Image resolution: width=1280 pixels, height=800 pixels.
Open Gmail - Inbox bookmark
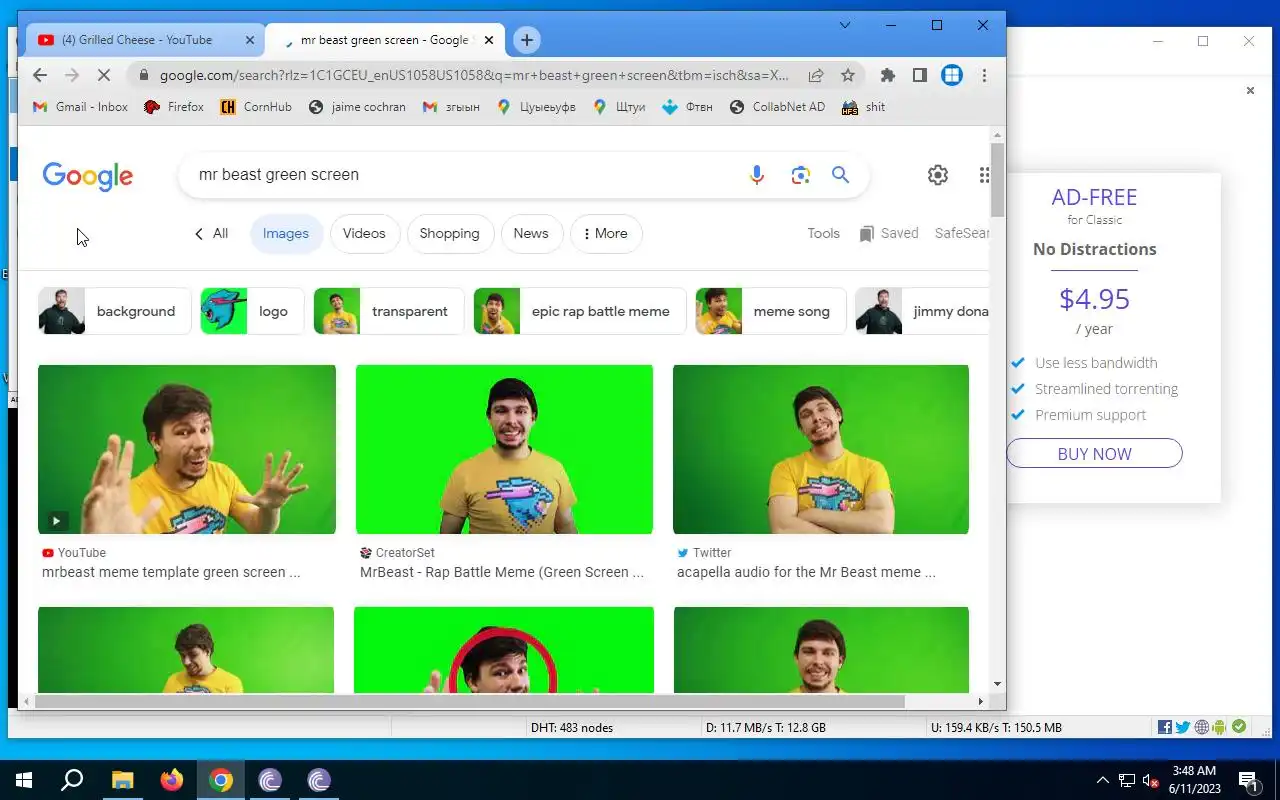[x=80, y=107]
